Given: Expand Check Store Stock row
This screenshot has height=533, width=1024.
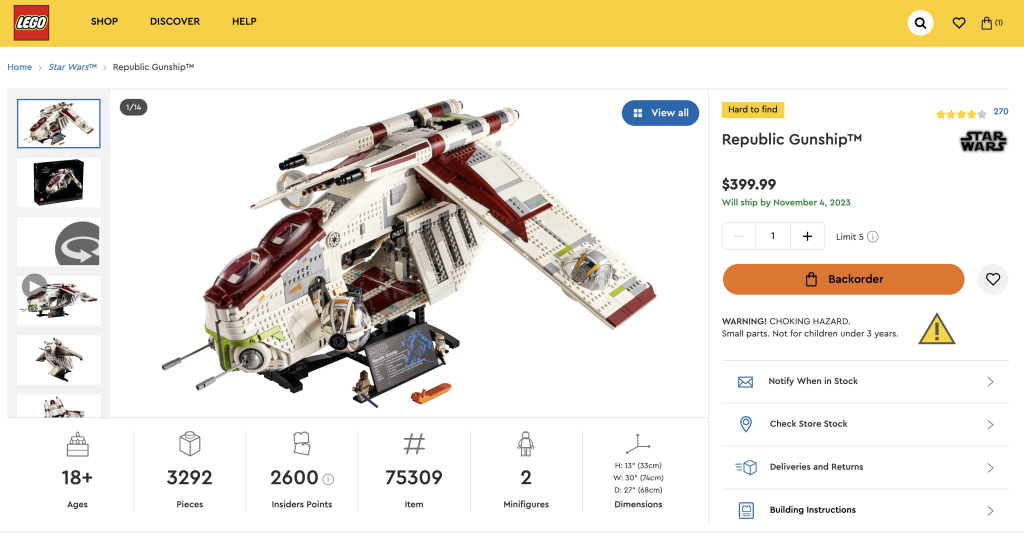Looking at the screenshot, I should click(865, 424).
